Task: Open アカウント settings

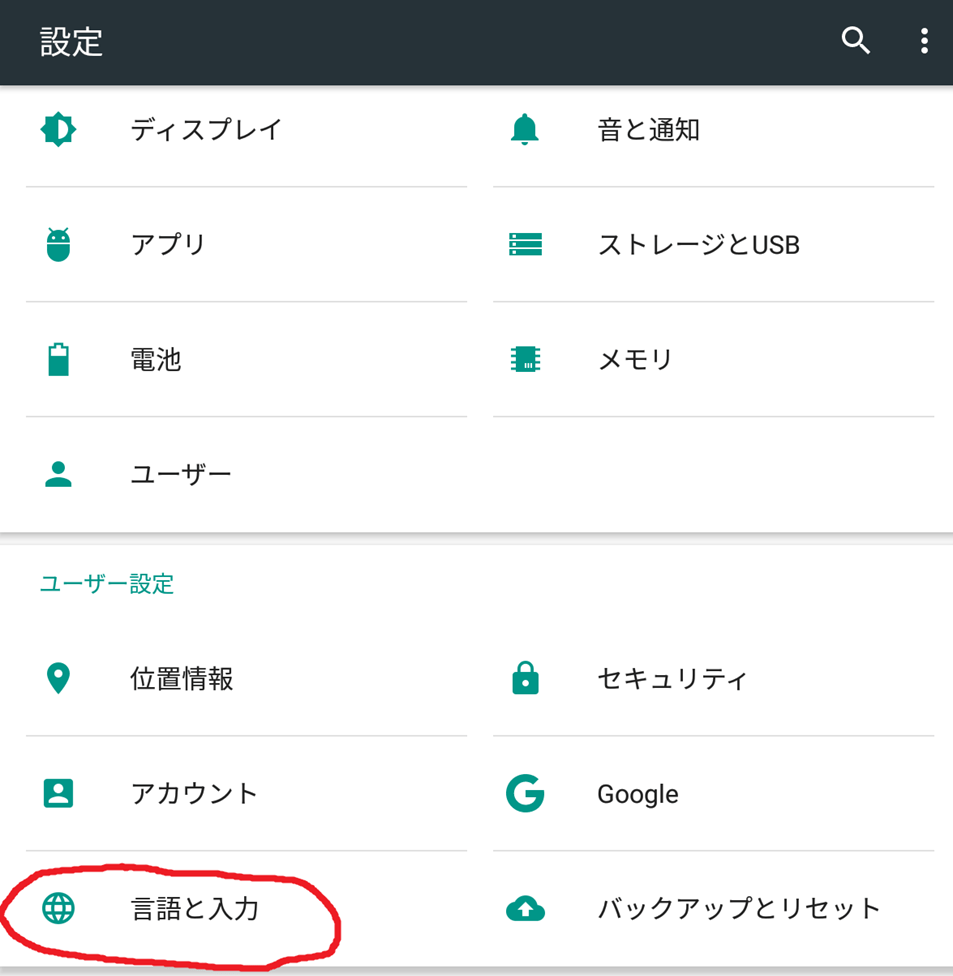Action: (194, 794)
